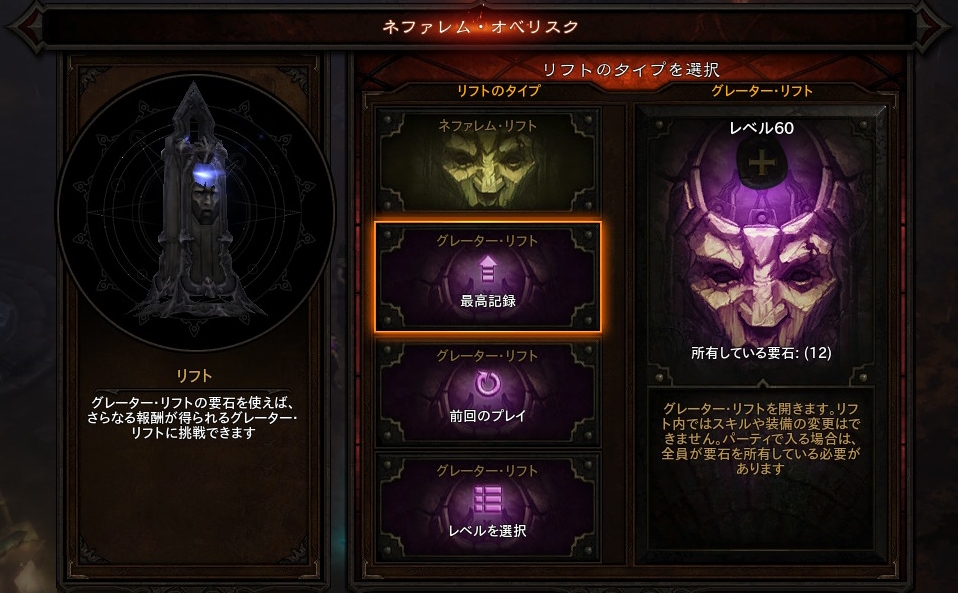Click the diamond ornament at the title bar's left end

[x=26, y=27]
